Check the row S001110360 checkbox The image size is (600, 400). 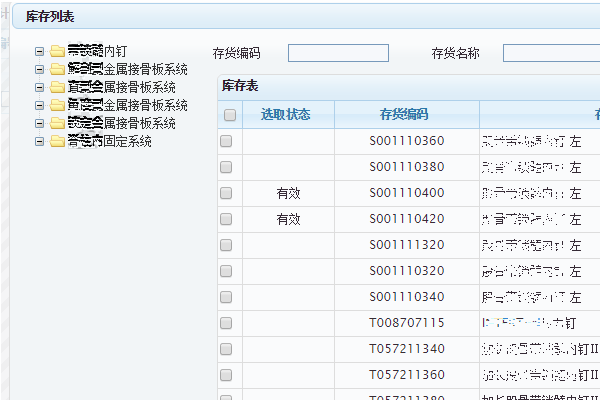pos(226,141)
